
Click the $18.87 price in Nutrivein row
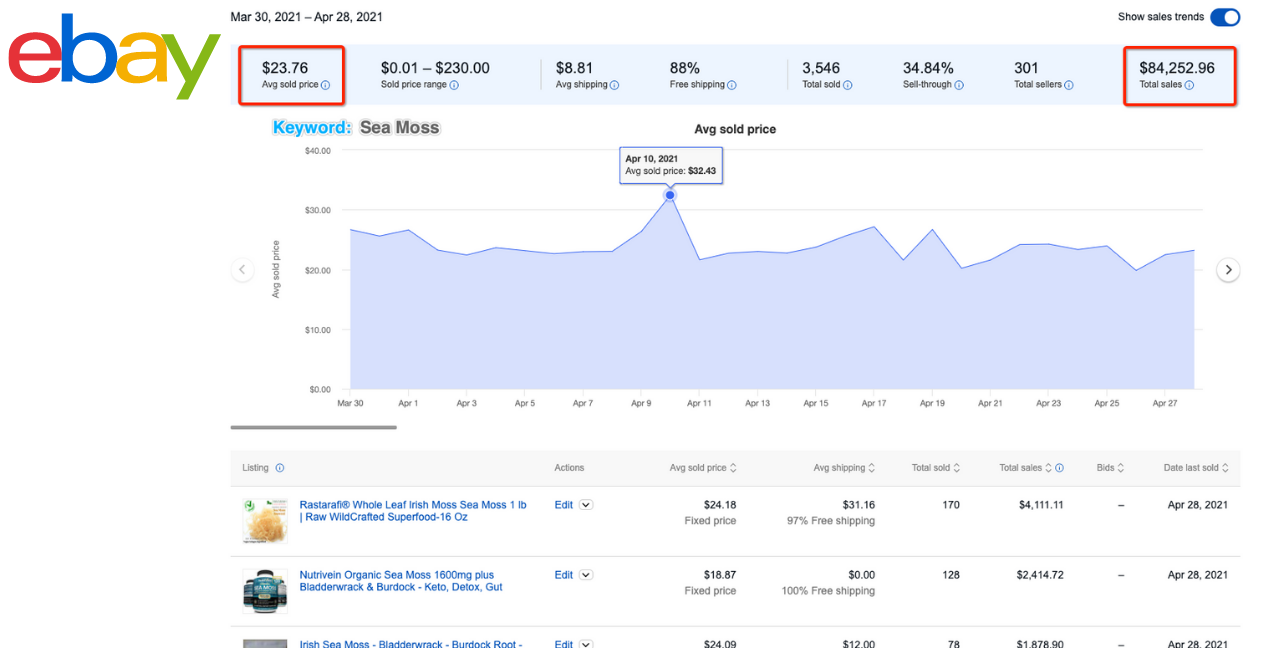[x=720, y=575]
